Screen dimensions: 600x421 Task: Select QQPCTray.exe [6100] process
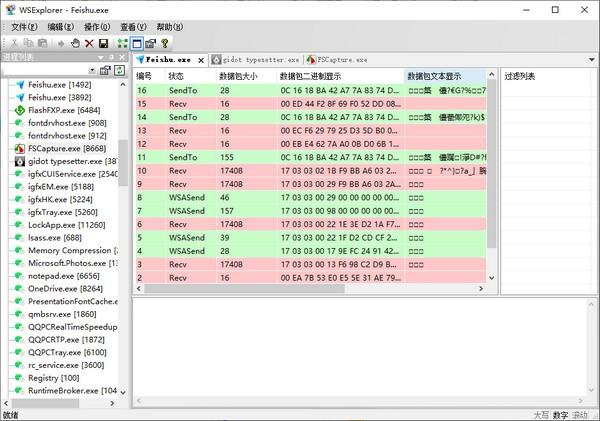pos(67,352)
